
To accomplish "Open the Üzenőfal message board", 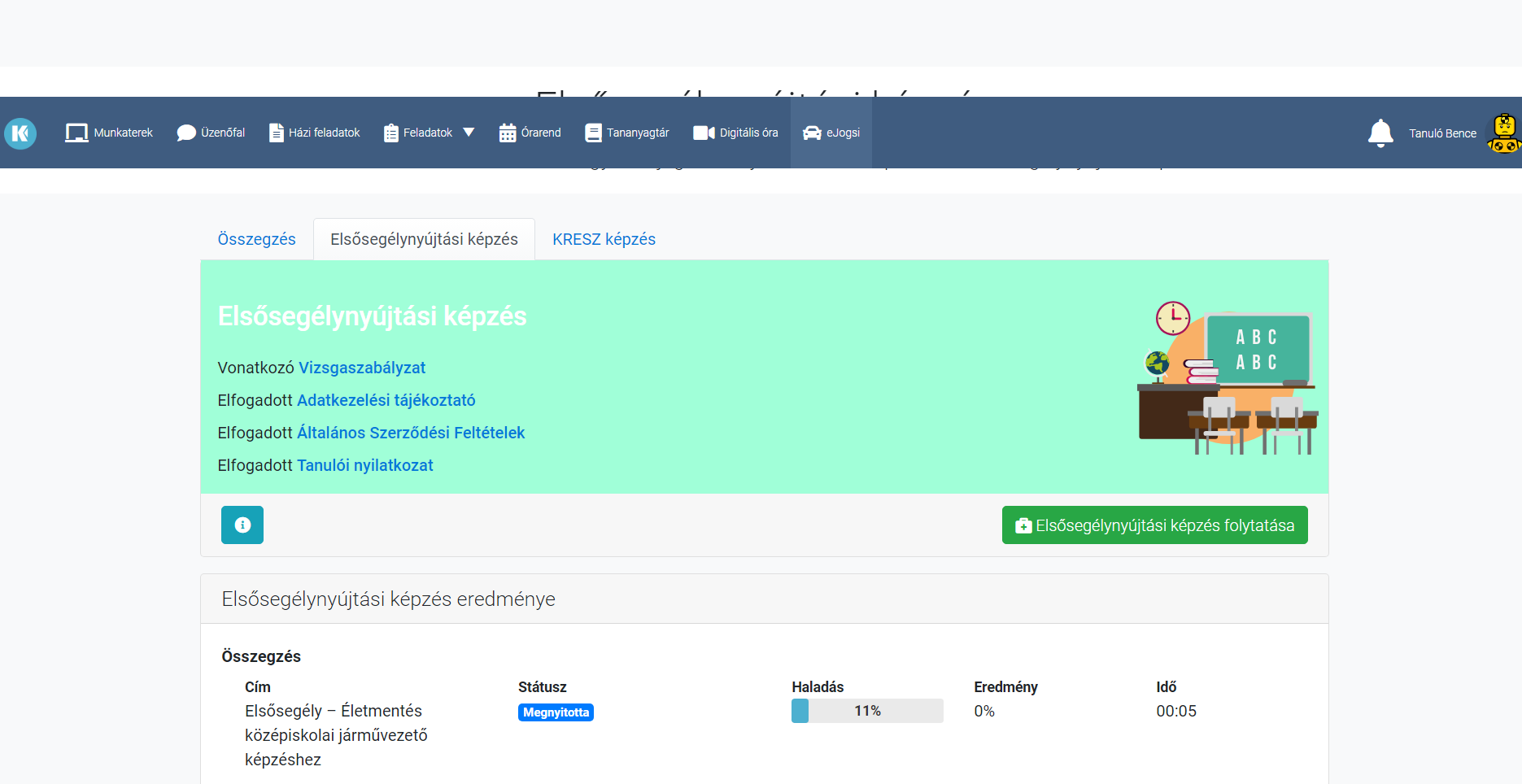I will 211,133.
